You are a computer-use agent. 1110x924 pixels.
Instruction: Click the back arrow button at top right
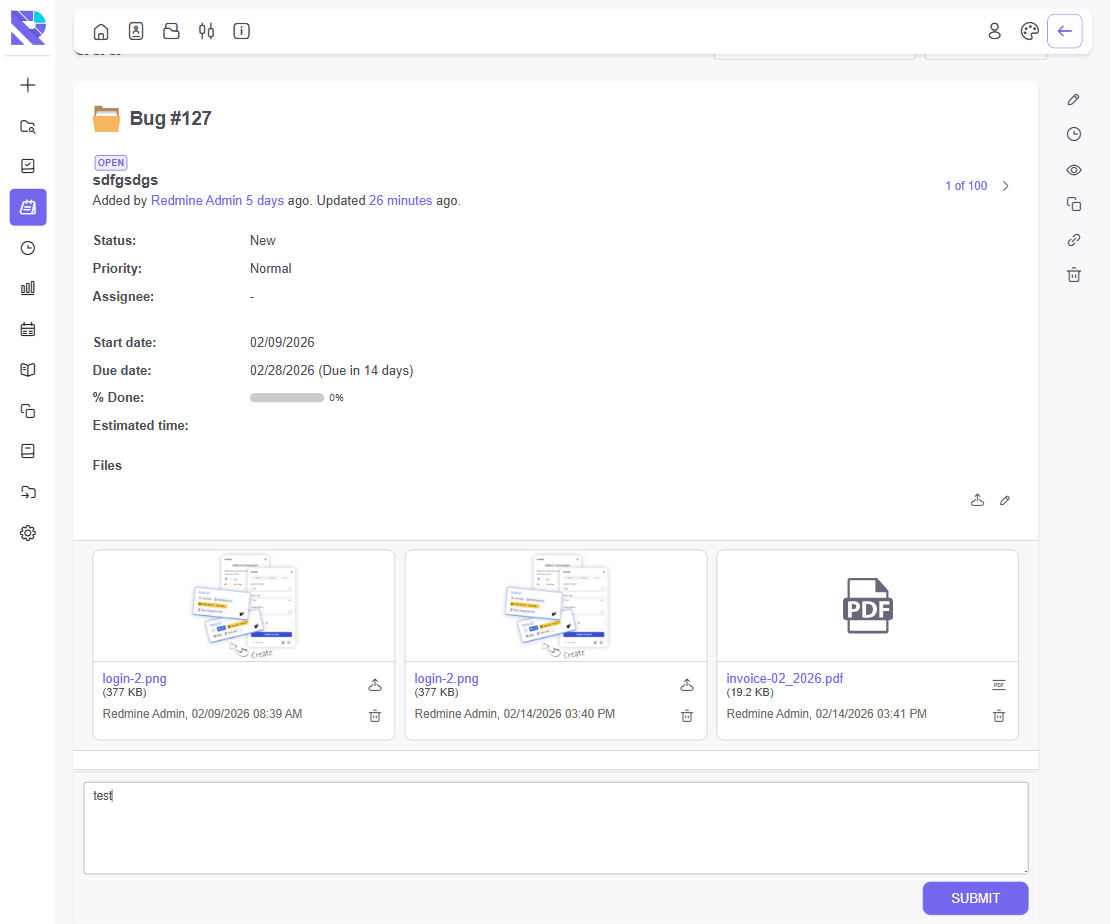1064,31
